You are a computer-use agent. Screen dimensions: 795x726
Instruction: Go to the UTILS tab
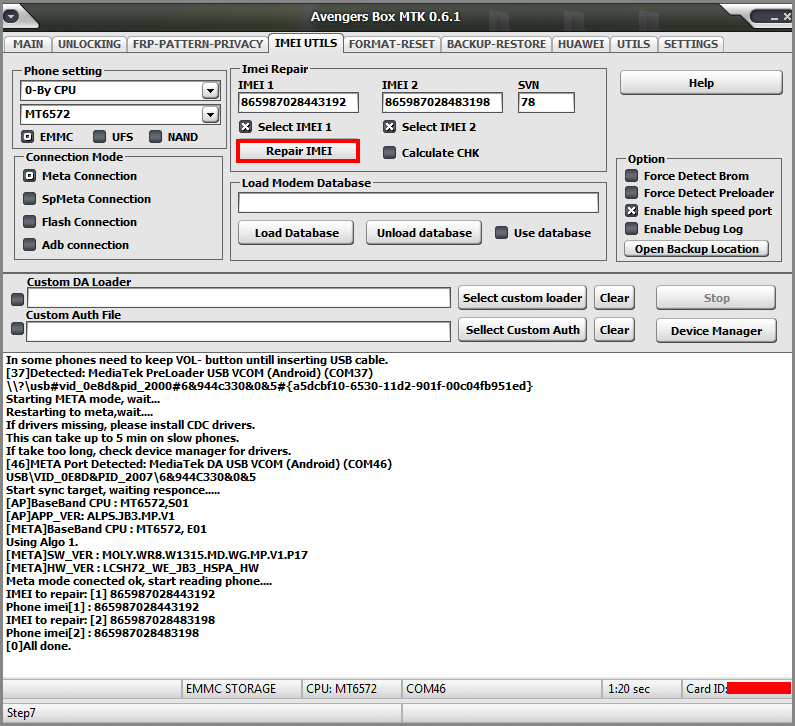633,44
